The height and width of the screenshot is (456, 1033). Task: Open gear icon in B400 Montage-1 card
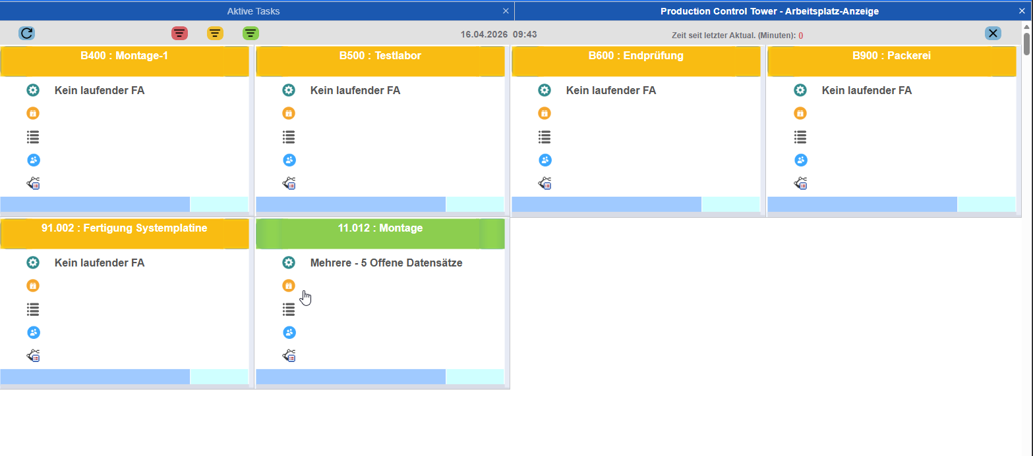point(33,90)
